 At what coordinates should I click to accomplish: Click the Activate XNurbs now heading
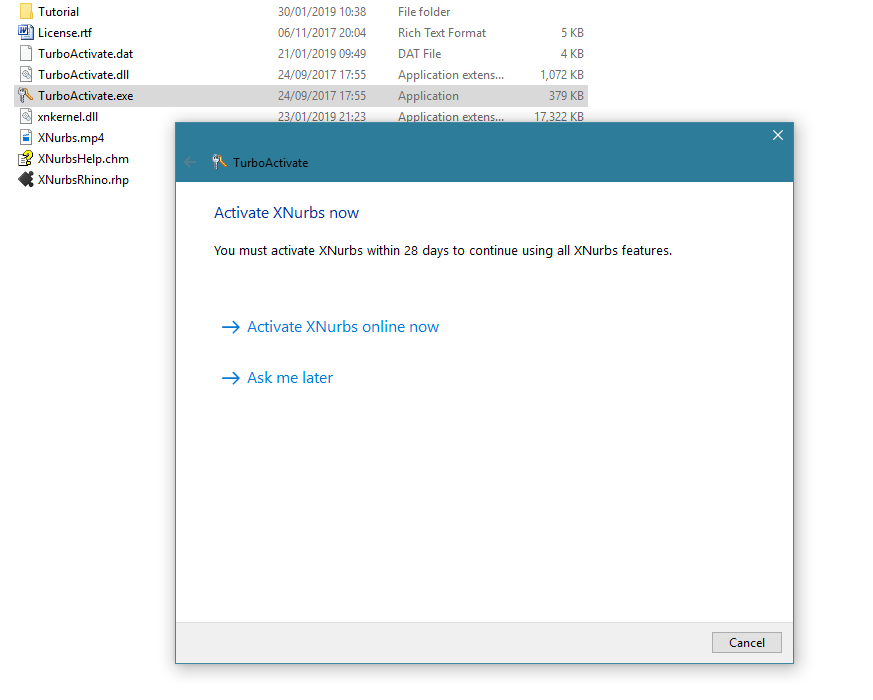click(286, 213)
